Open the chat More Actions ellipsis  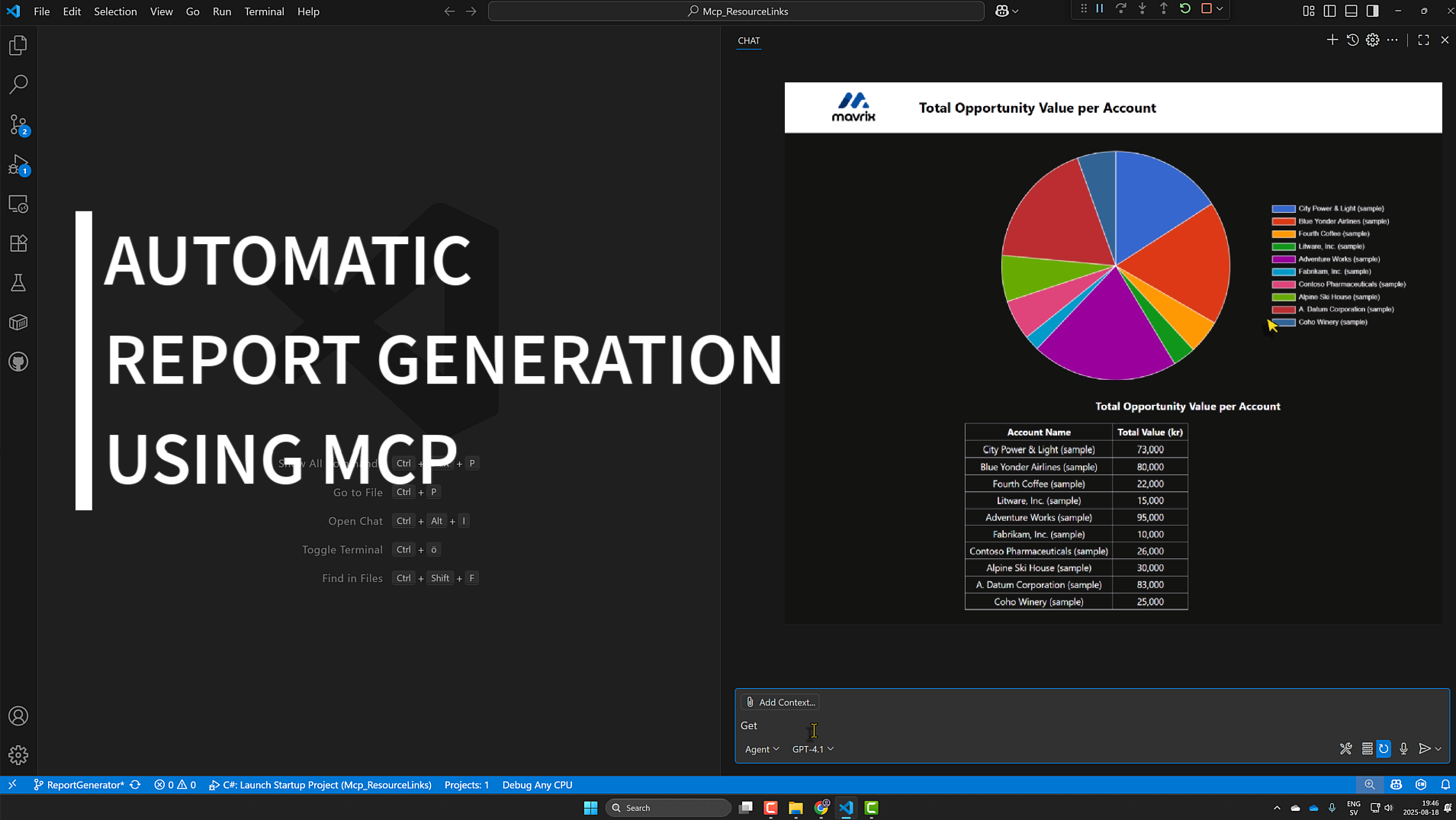click(x=1393, y=40)
